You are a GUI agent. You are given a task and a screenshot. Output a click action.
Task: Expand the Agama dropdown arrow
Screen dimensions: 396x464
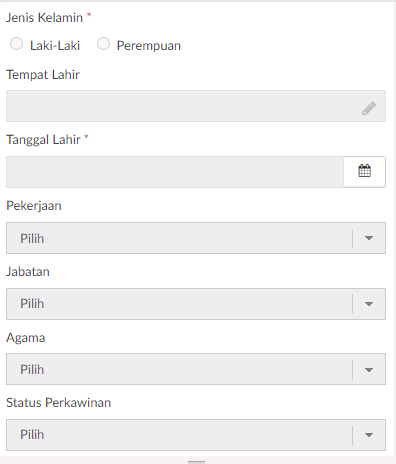coord(369,370)
